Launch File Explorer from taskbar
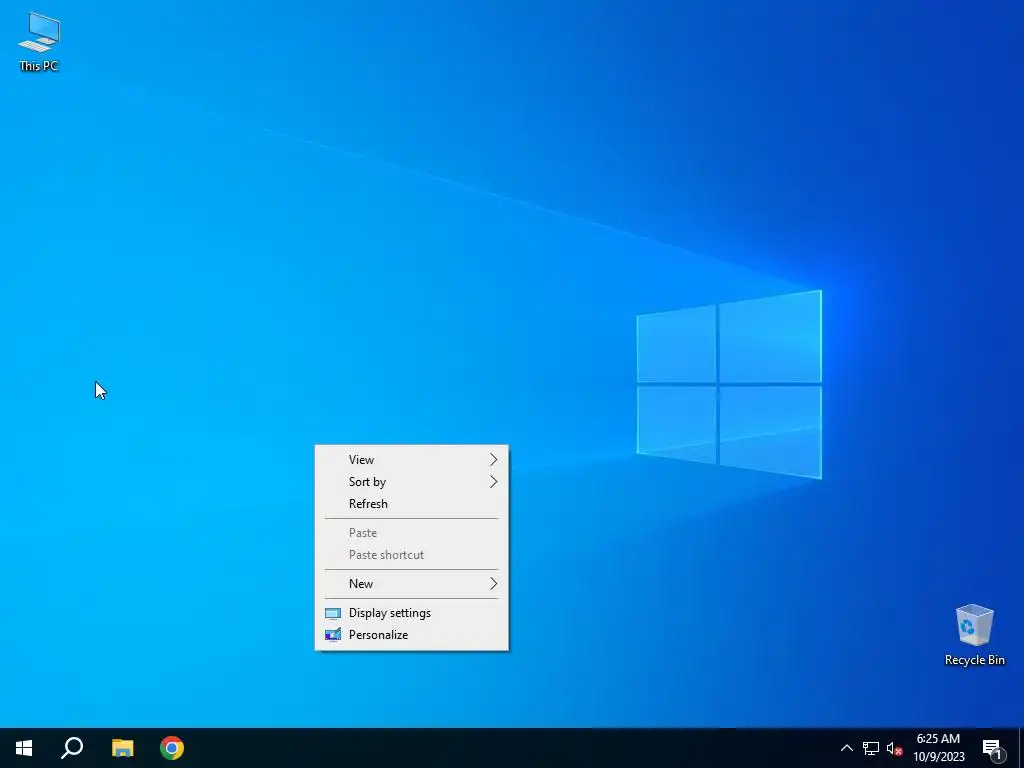Image resolution: width=1024 pixels, height=768 pixels. (122, 748)
